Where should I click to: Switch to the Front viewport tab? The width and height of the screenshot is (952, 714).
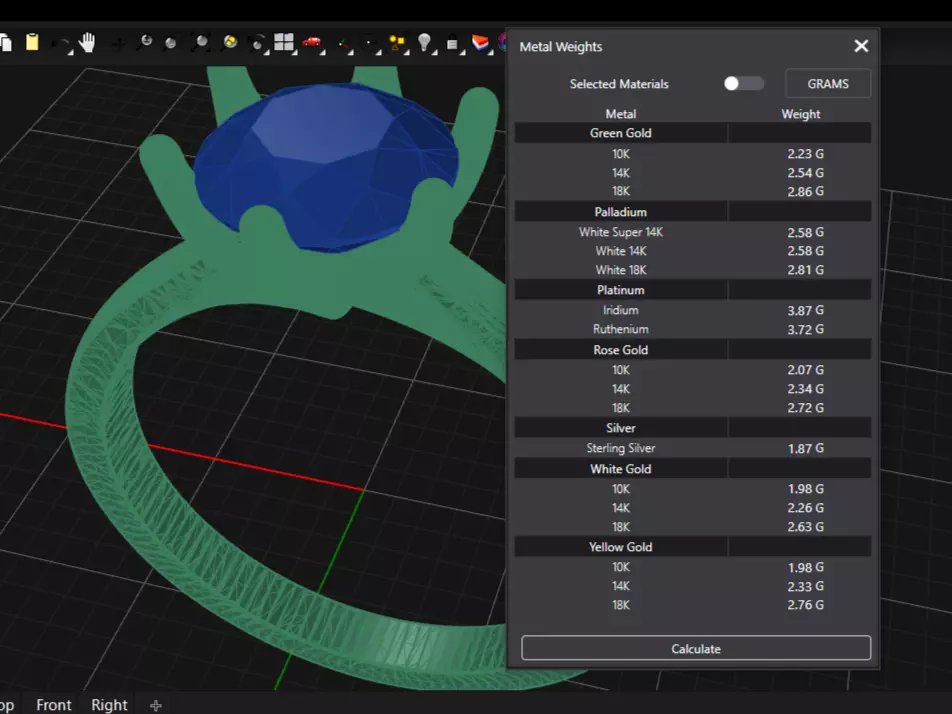pyautogui.click(x=53, y=705)
